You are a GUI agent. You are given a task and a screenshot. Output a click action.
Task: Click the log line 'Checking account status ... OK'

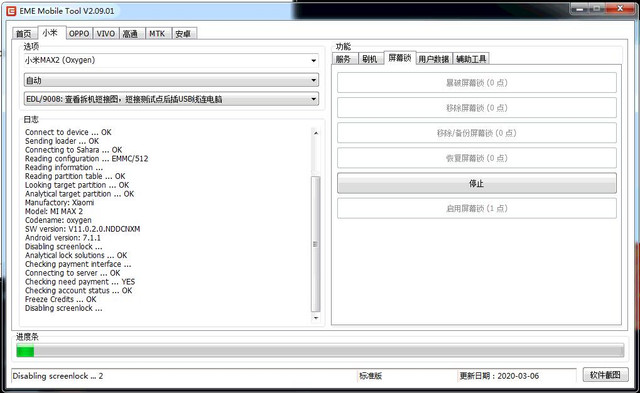tap(78, 291)
